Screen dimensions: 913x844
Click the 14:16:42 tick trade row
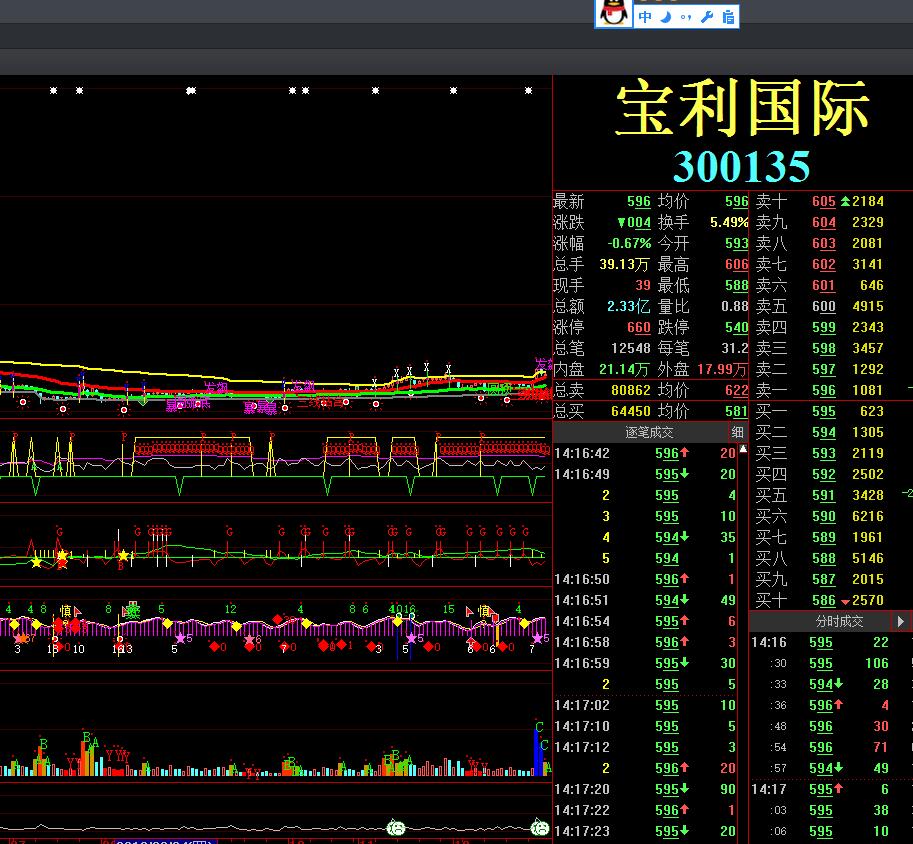coord(645,453)
